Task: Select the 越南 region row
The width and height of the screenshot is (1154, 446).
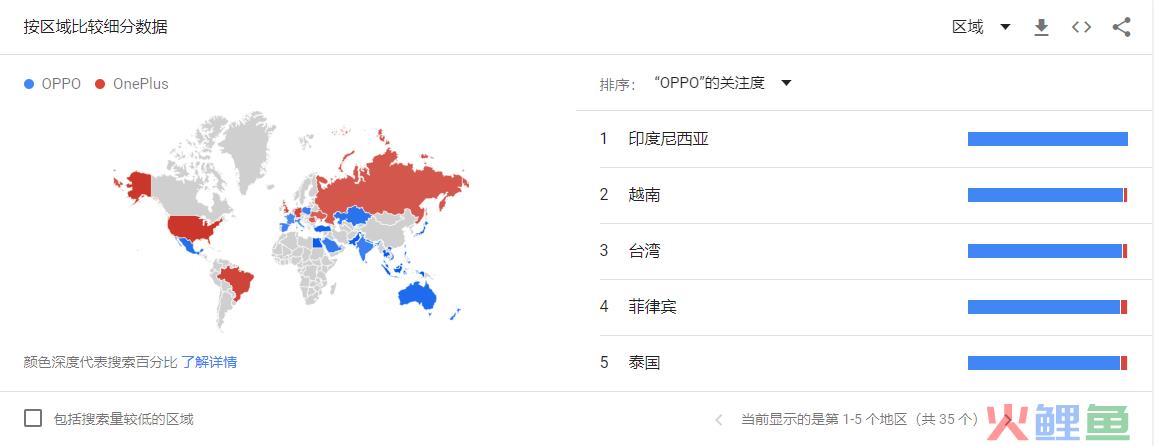Action: pyautogui.click(x=863, y=195)
